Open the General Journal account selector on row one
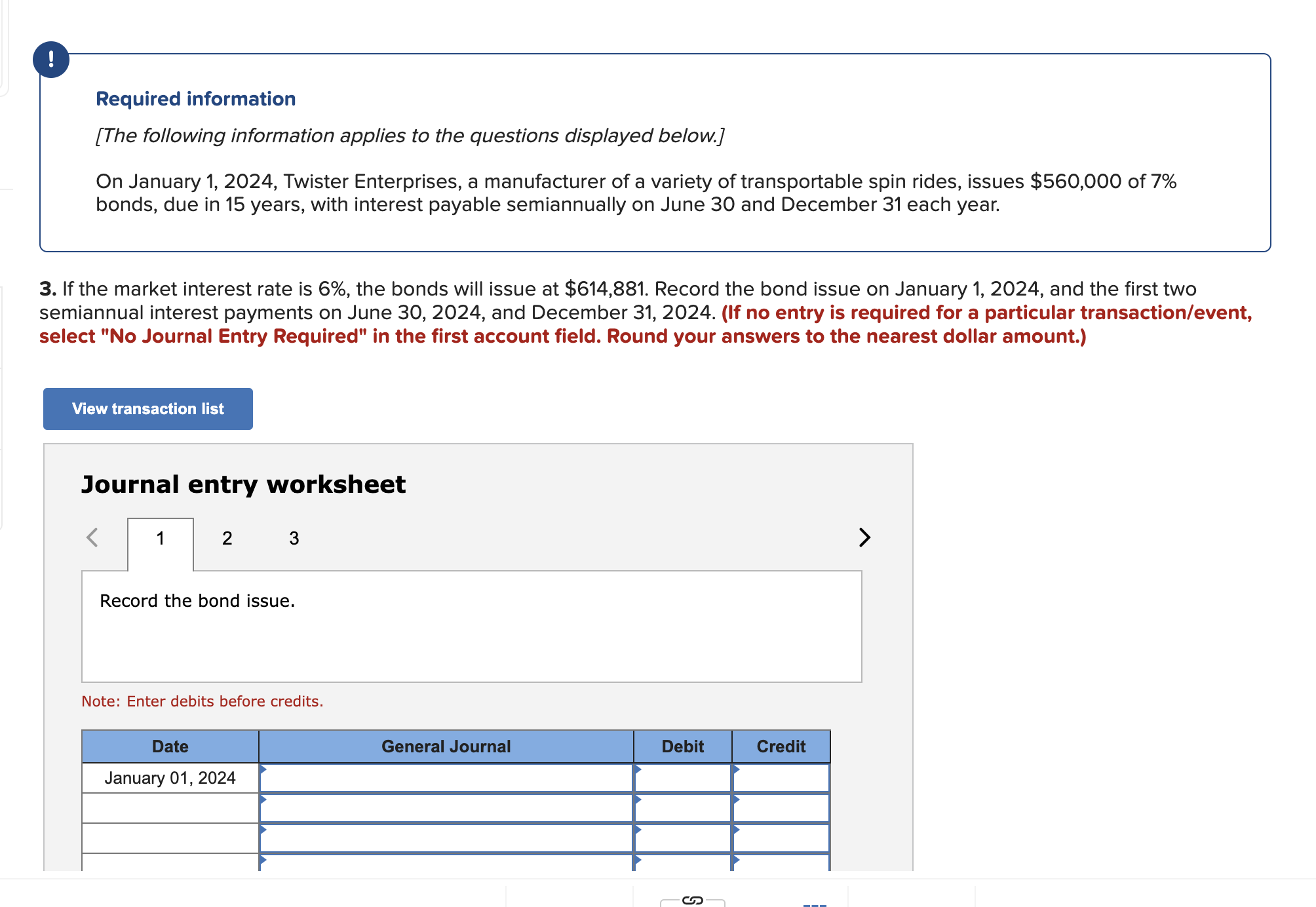This screenshot has width=1316, height=907. tap(446, 778)
